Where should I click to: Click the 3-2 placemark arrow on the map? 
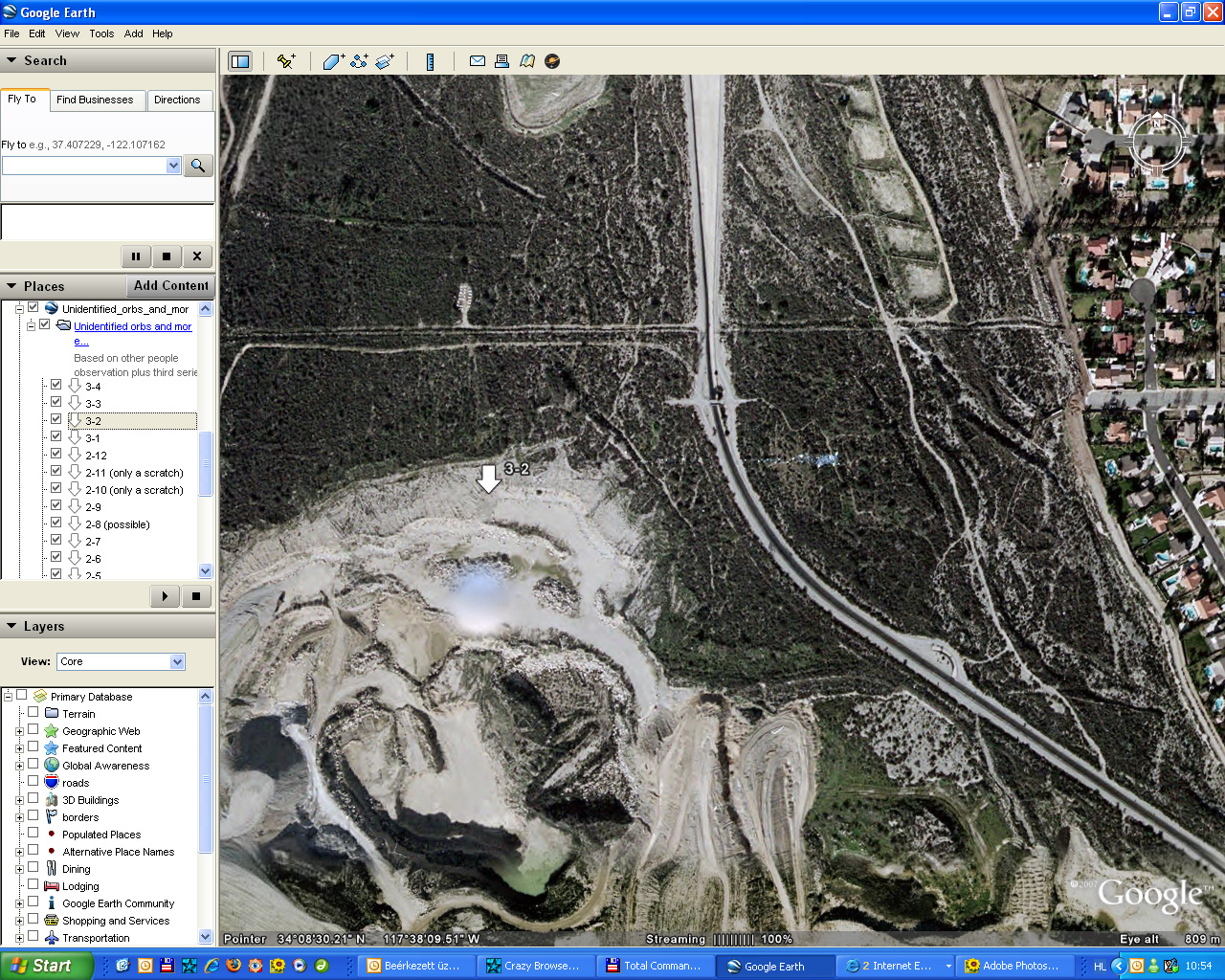(489, 479)
